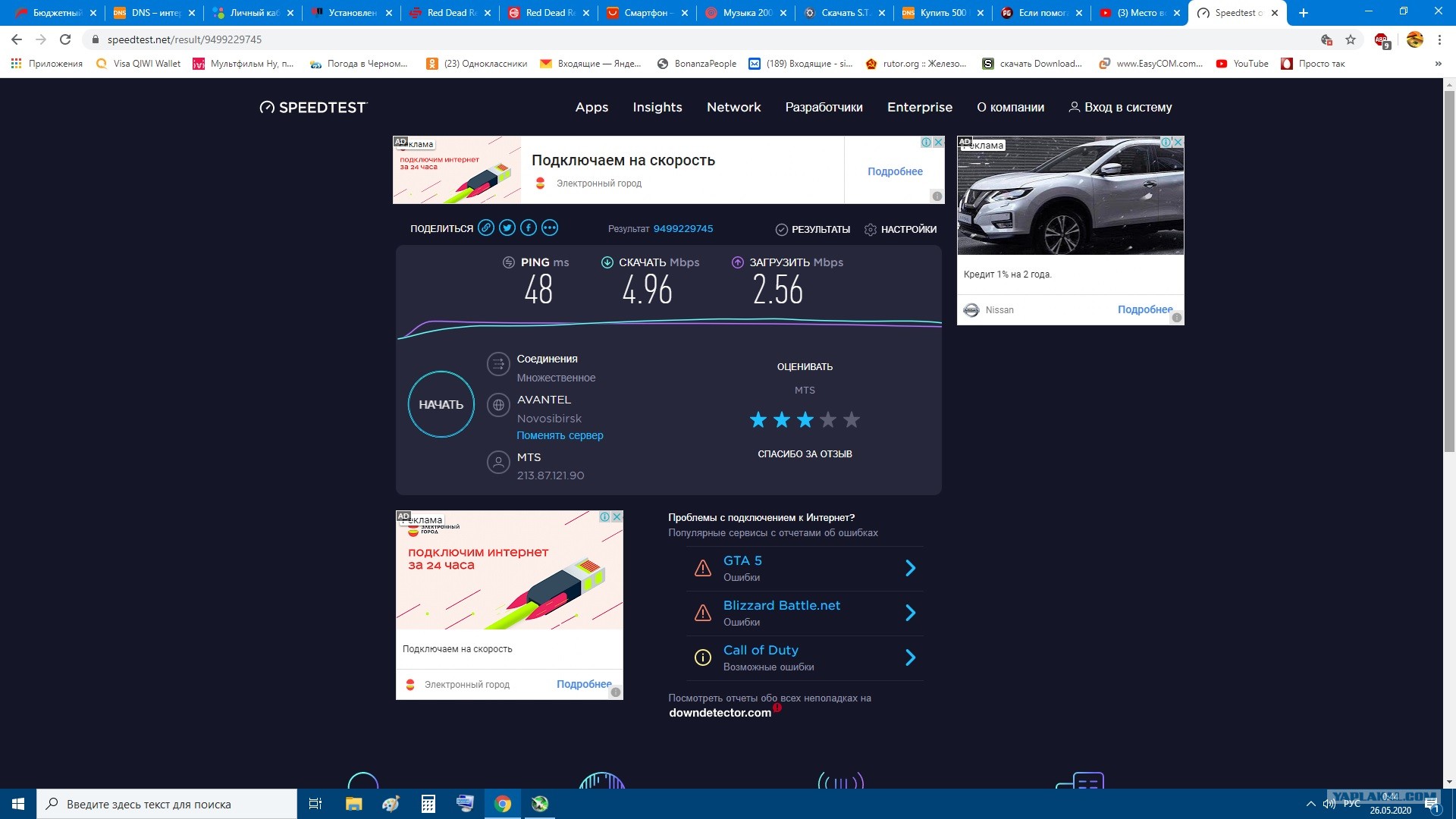Show more bookmarks with the overflow chevron
The height and width of the screenshot is (819, 1456).
(1438, 64)
